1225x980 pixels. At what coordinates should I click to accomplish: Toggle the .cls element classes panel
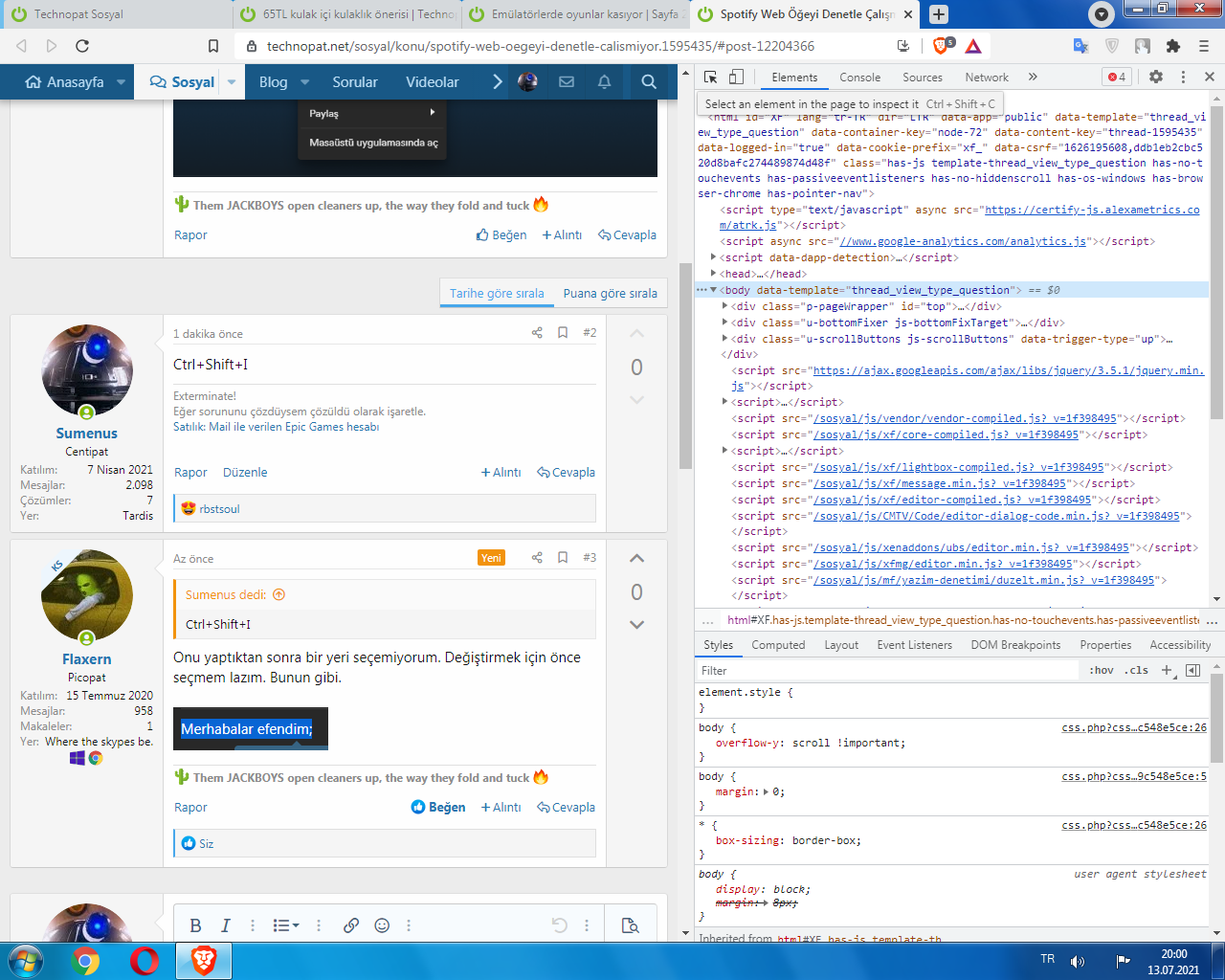coord(1136,671)
